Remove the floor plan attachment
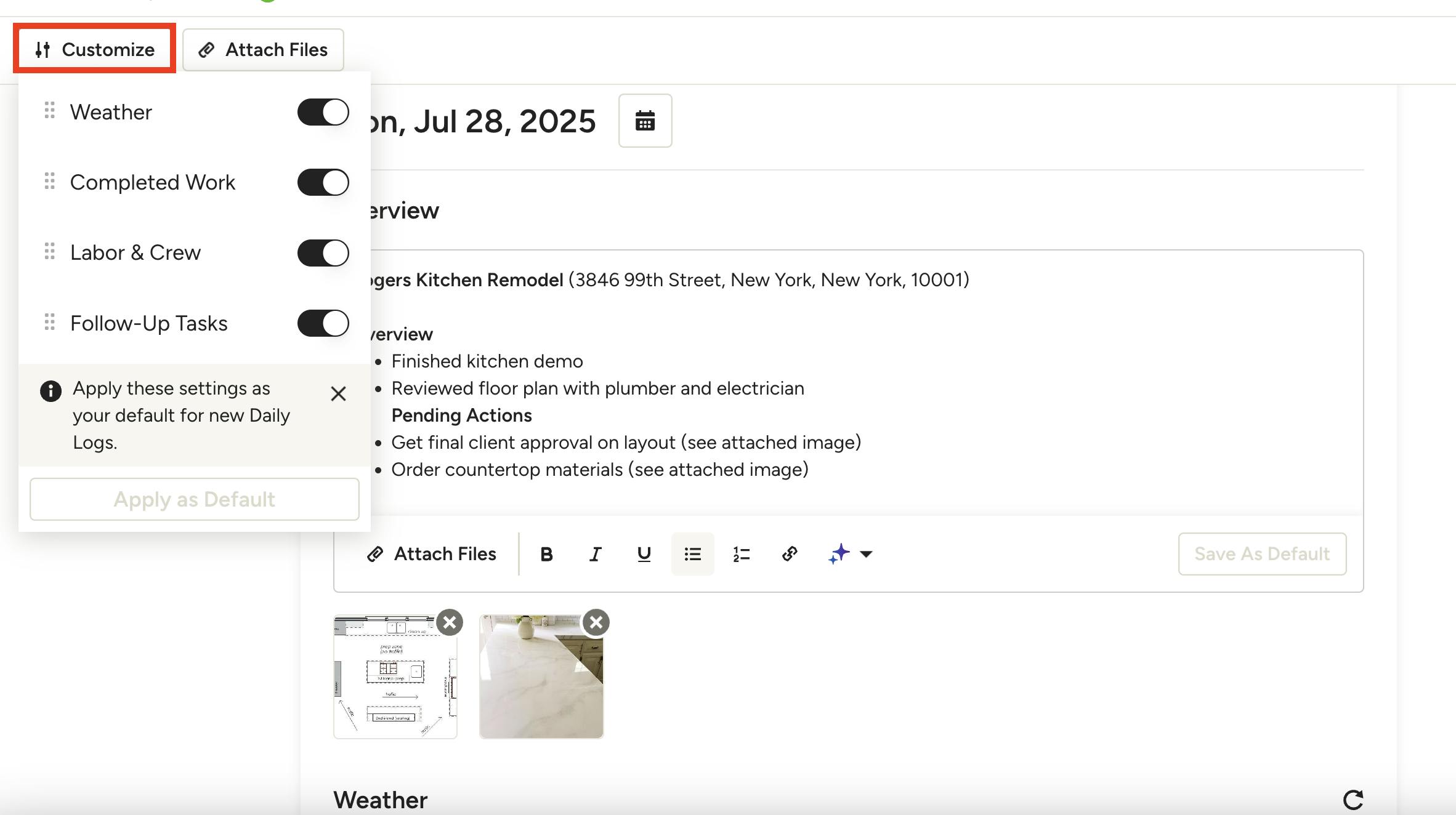 (450, 622)
